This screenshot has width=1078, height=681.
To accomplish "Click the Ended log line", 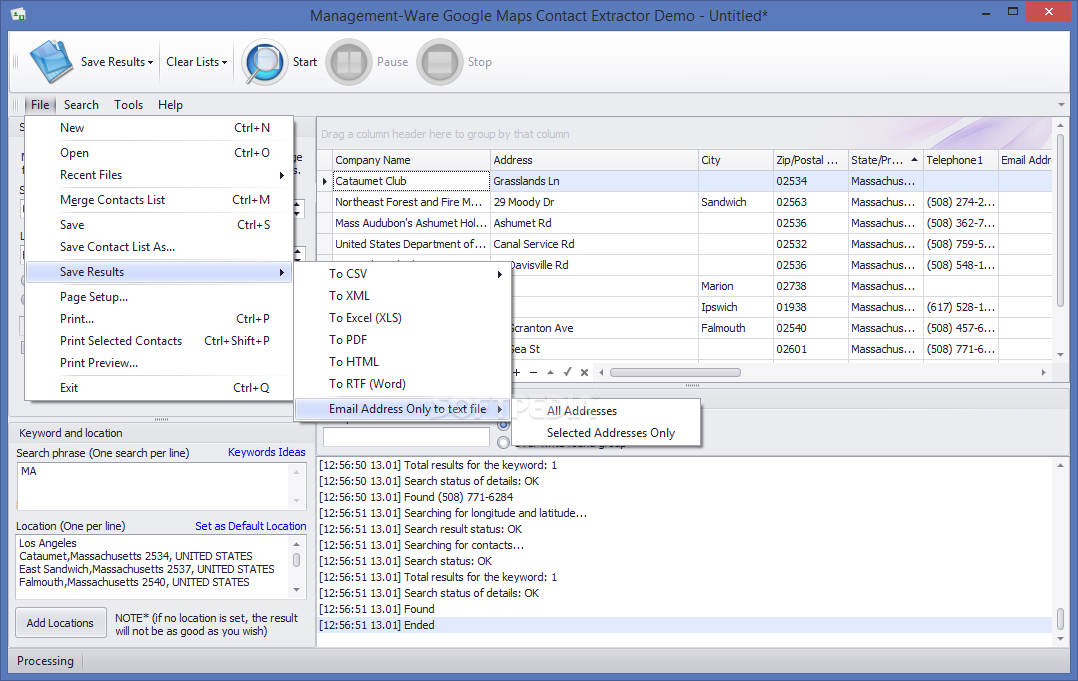I will (x=685, y=625).
